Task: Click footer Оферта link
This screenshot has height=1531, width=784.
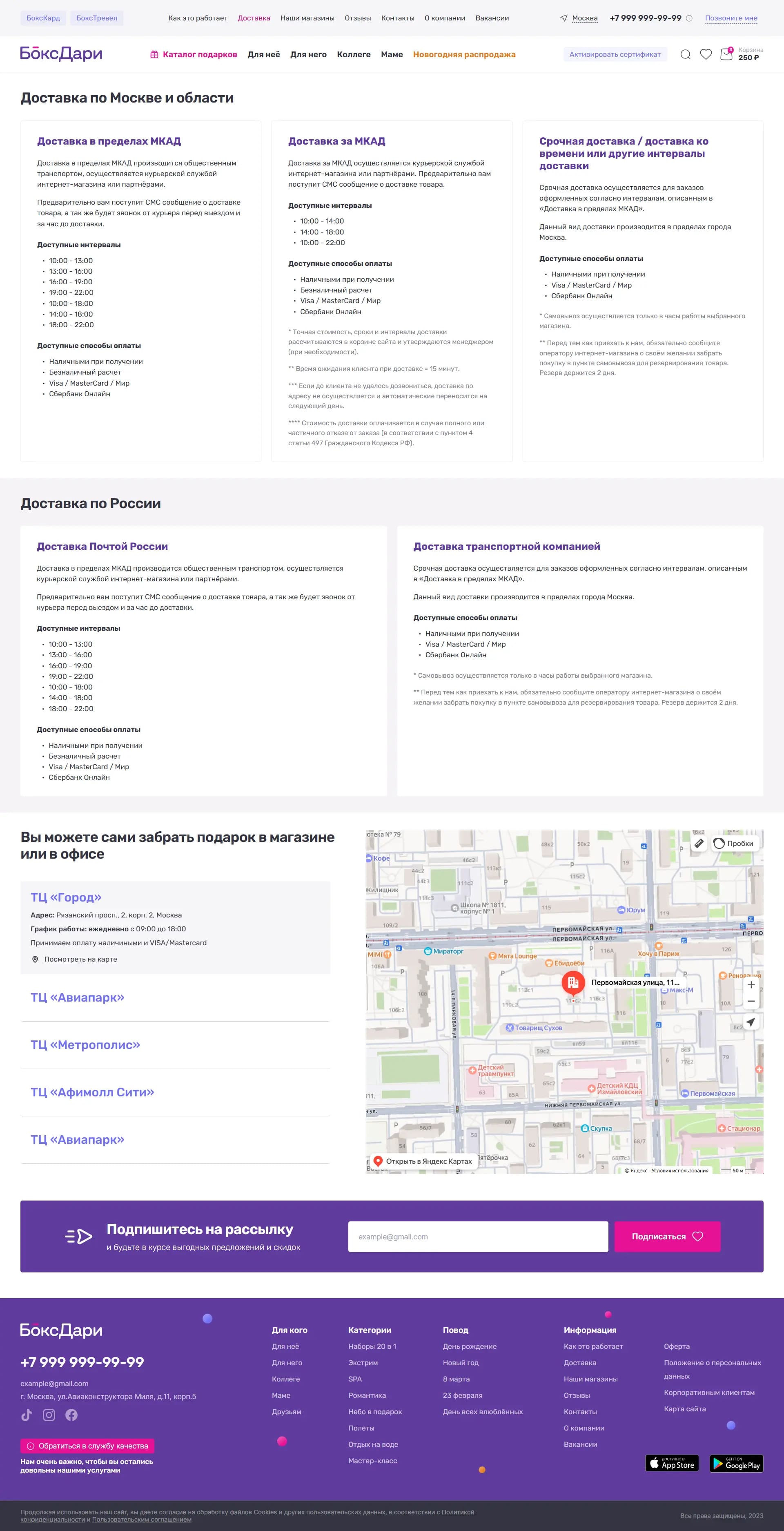Action: 677,1347
